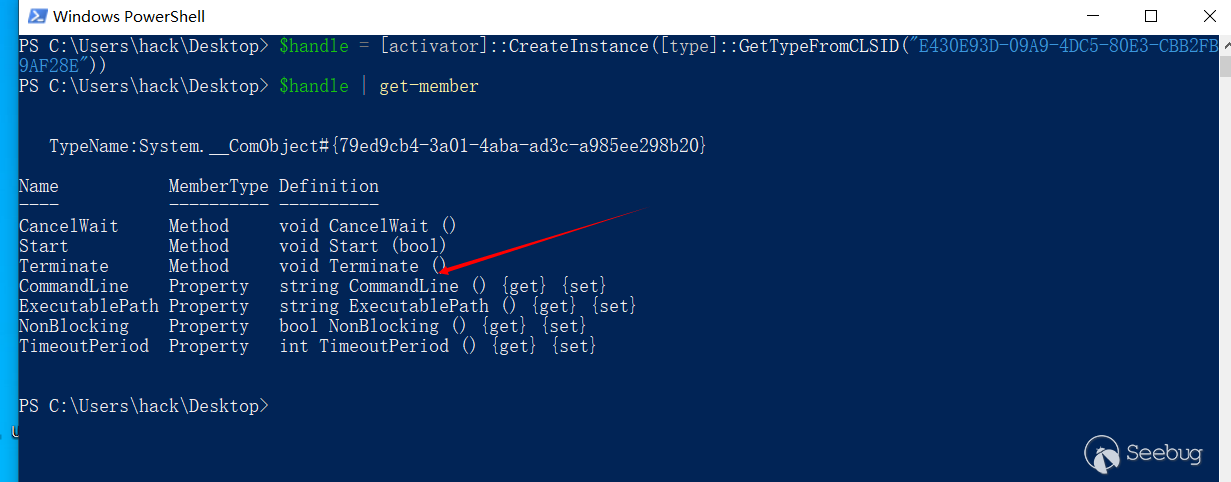Image resolution: width=1231 pixels, height=482 pixels.
Task: Click the MemberType column header
Action: (218, 186)
